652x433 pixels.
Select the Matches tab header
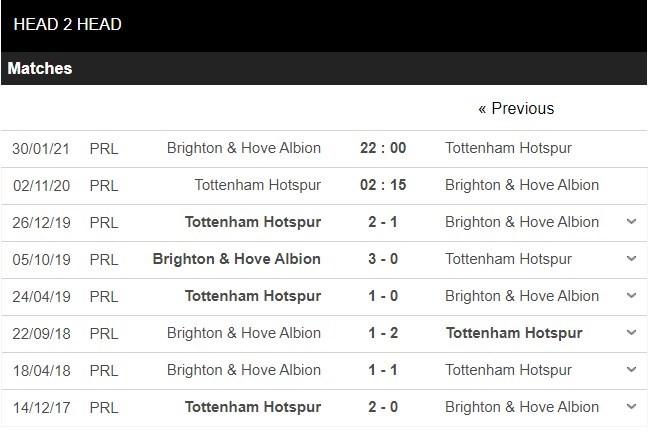pos(40,69)
